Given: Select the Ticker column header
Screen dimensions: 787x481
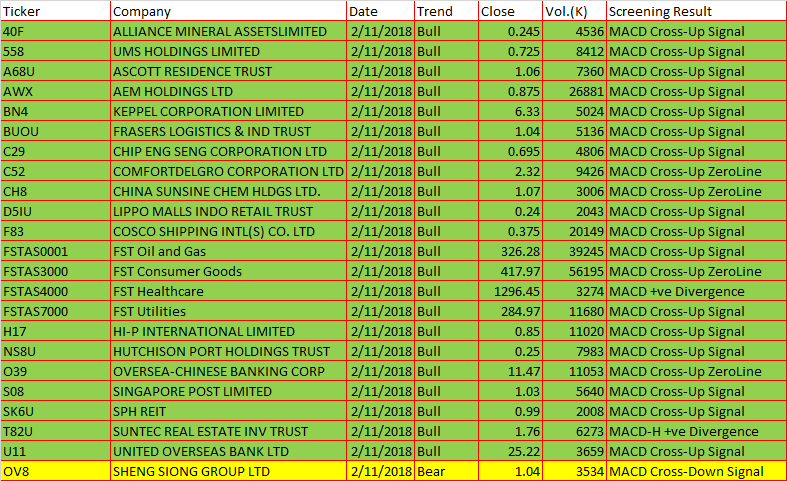Looking at the screenshot, I should click(x=55, y=11).
